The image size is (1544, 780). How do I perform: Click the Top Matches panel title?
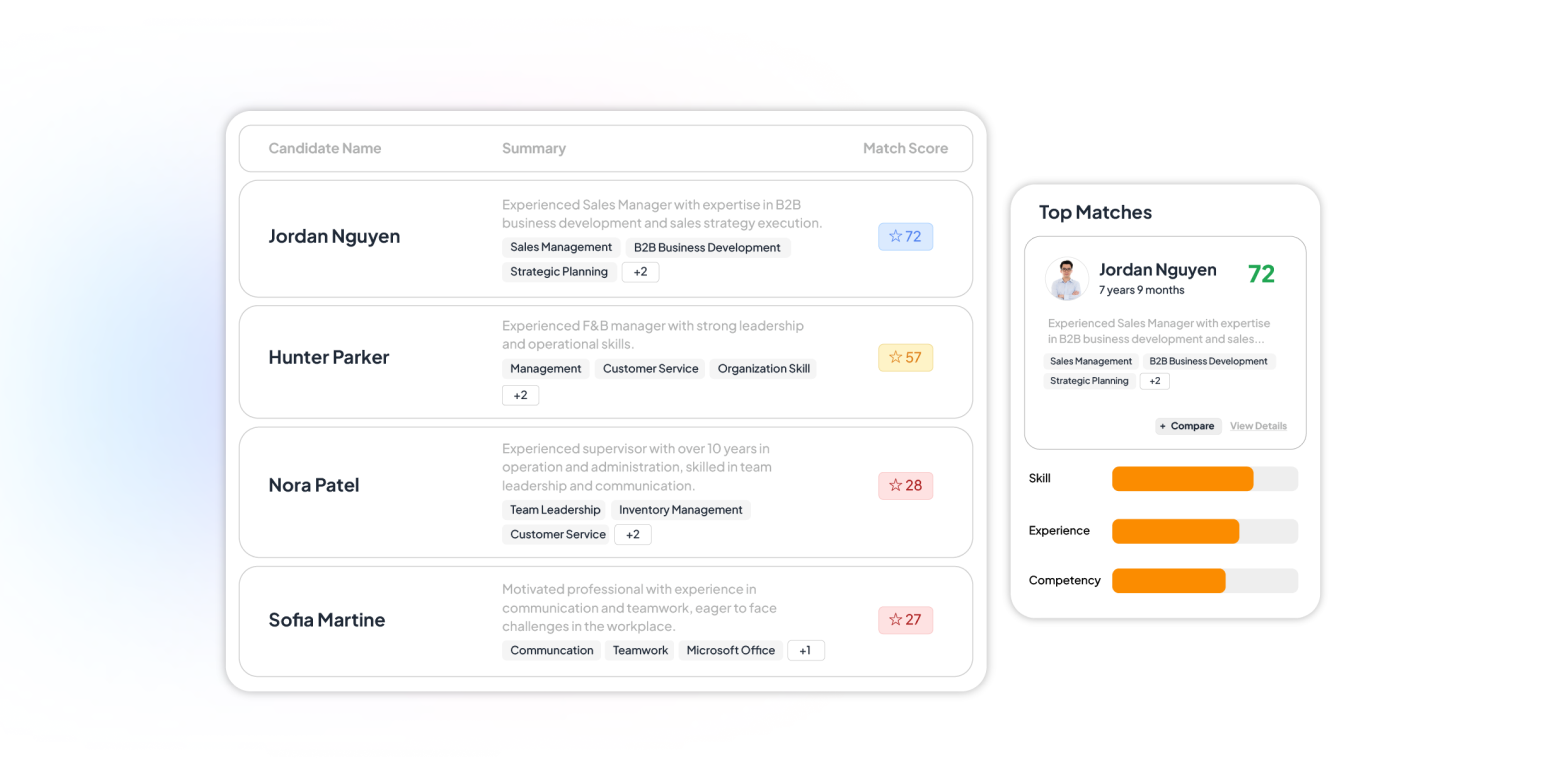1095,212
